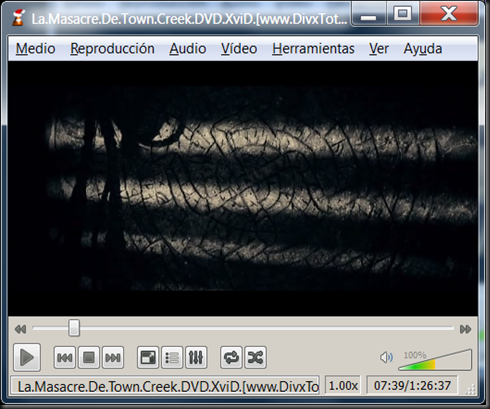Toggle shuffle random playback

[255, 357]
